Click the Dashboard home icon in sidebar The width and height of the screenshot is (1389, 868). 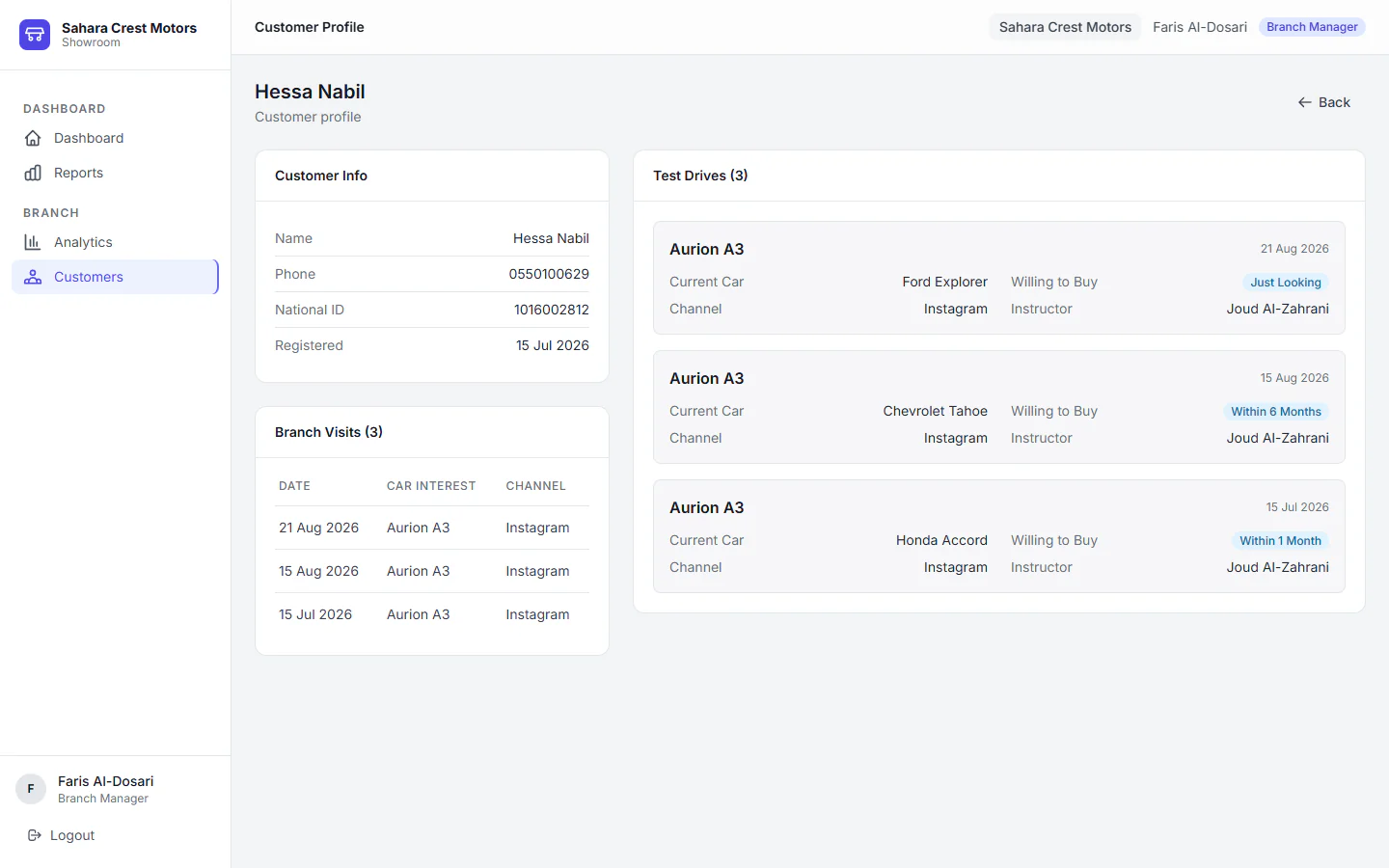pyautogui.click(x=33, y=138)
